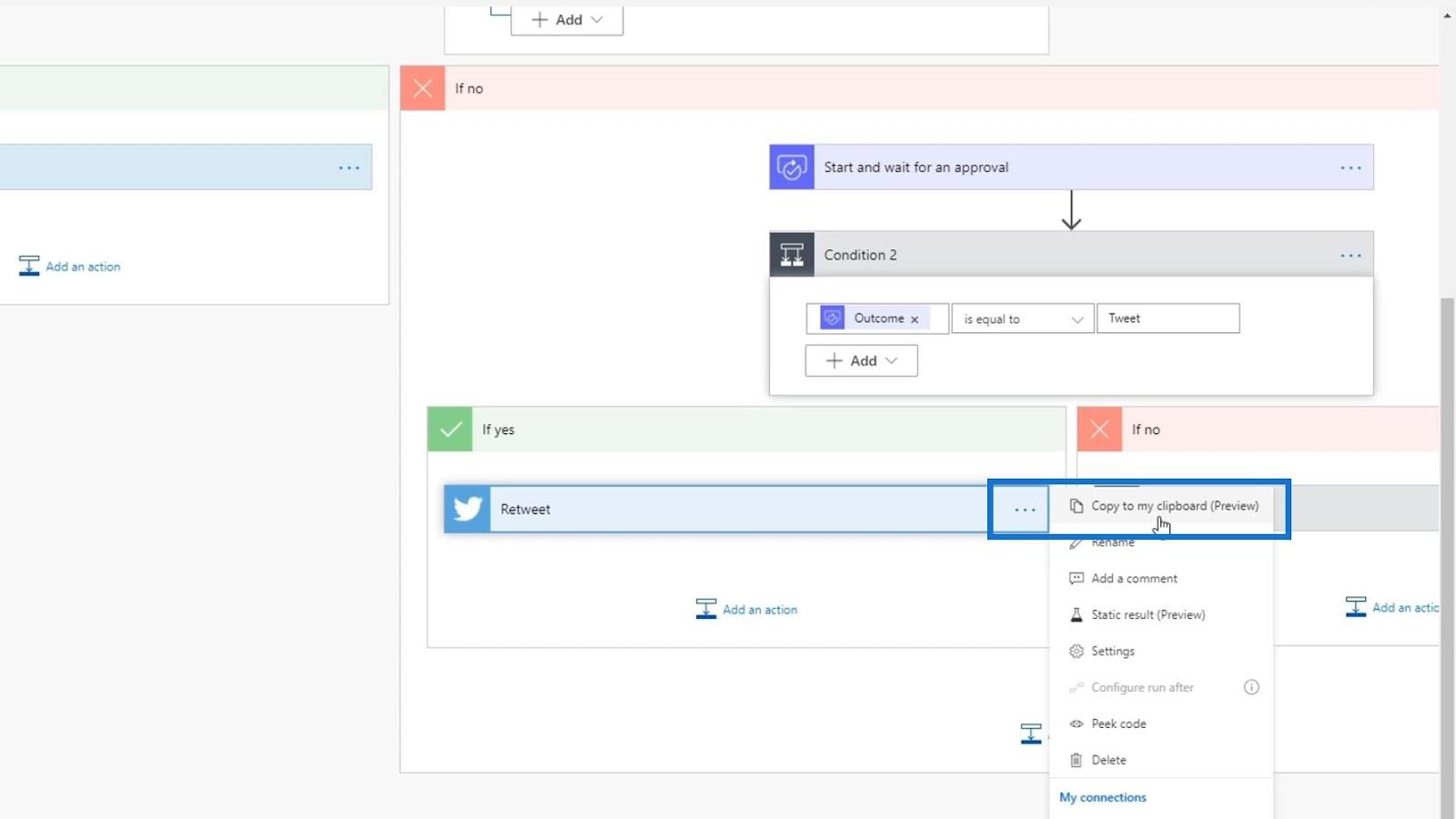The width and height of the screenshot is (1456, 819).
Task: Click the Settings gear icon in menu
Action: [1077, 652]
